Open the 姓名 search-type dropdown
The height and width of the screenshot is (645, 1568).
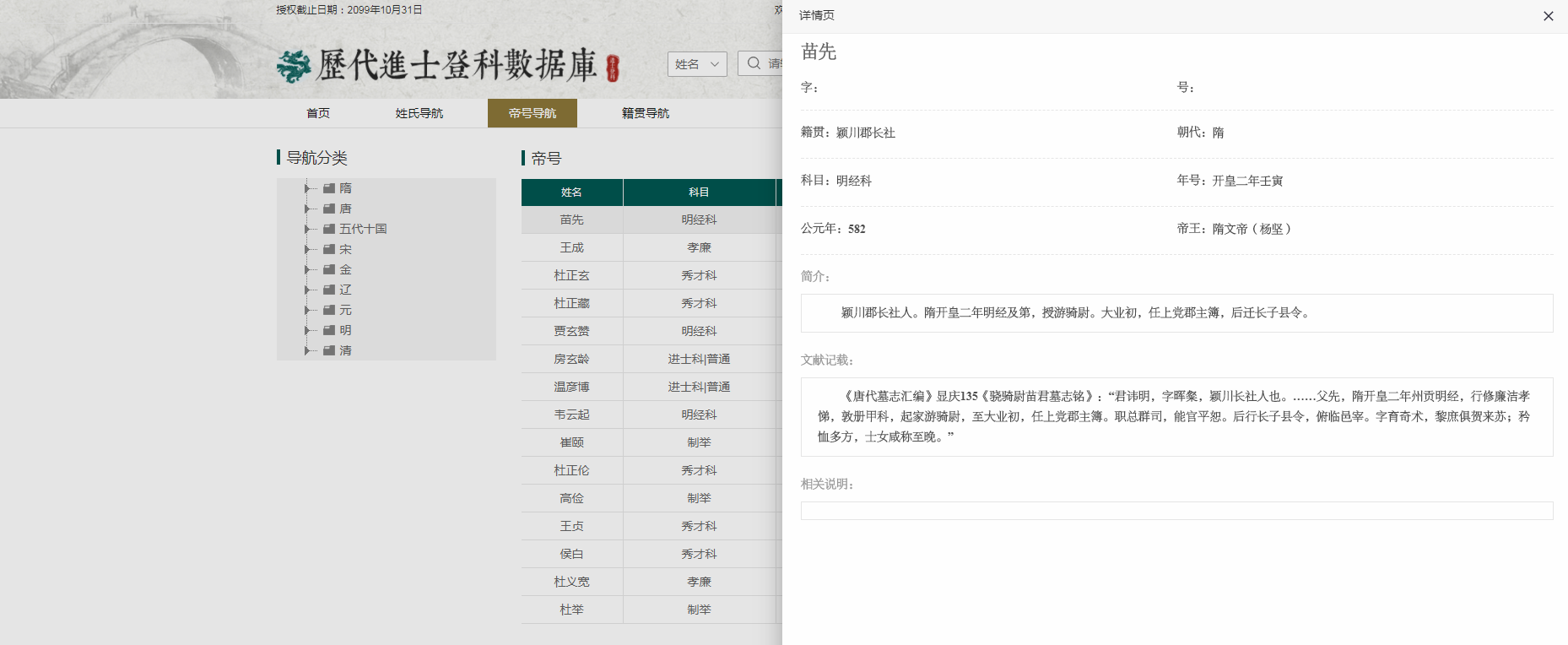(697, 64)
